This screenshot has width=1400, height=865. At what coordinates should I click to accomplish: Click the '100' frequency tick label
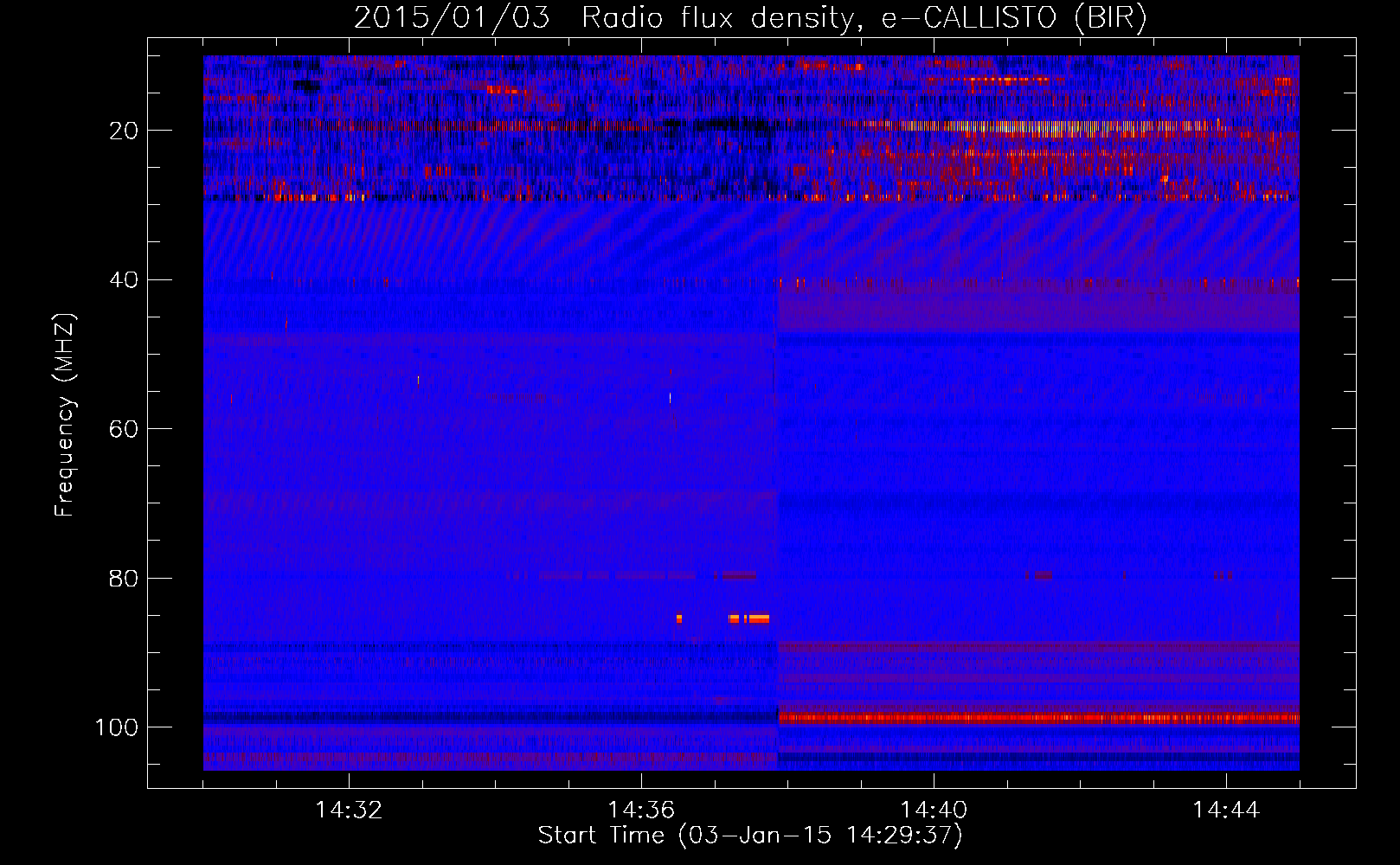pos(117,727)
